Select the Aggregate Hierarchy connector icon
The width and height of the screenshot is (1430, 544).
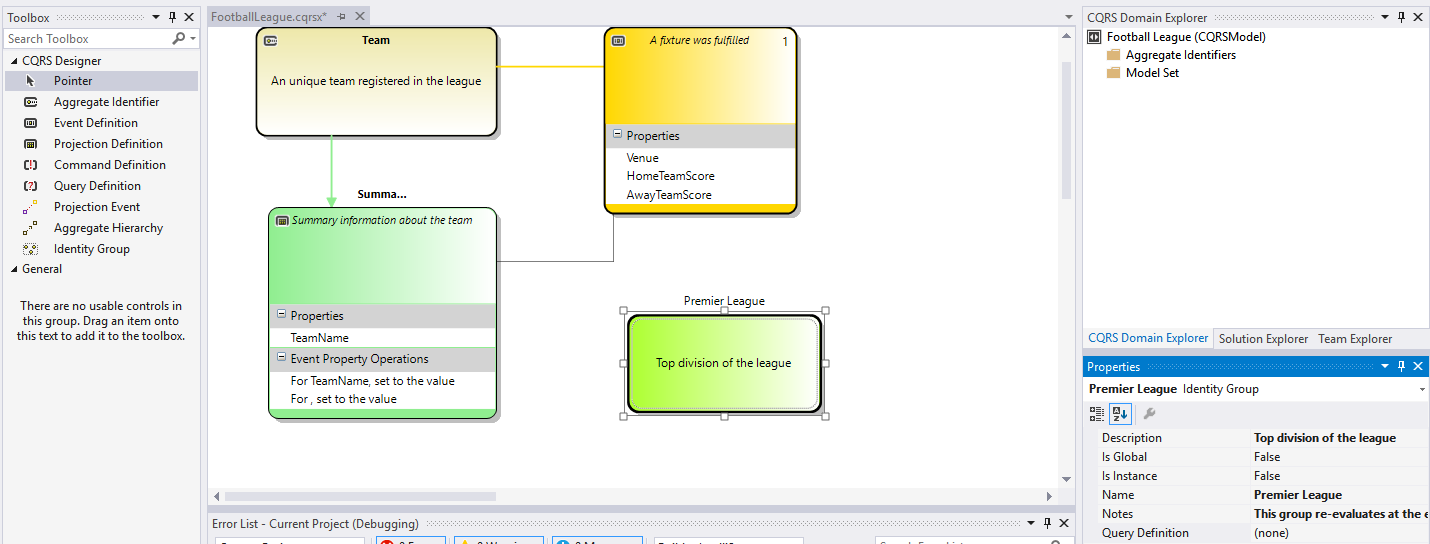pyautogui.click(x=31, y=228)
